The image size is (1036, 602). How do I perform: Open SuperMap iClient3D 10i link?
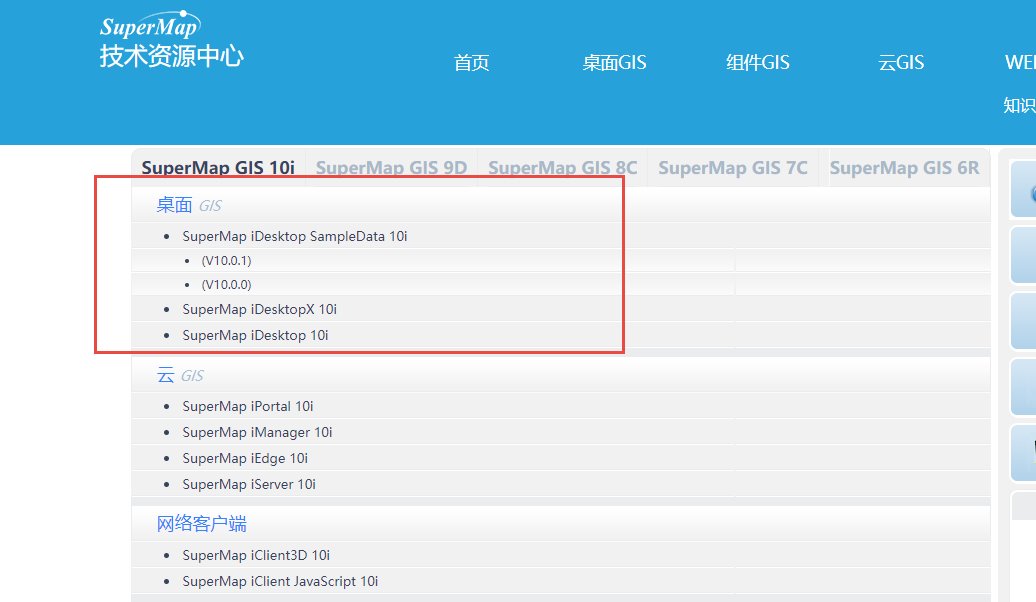pos(256,555)
